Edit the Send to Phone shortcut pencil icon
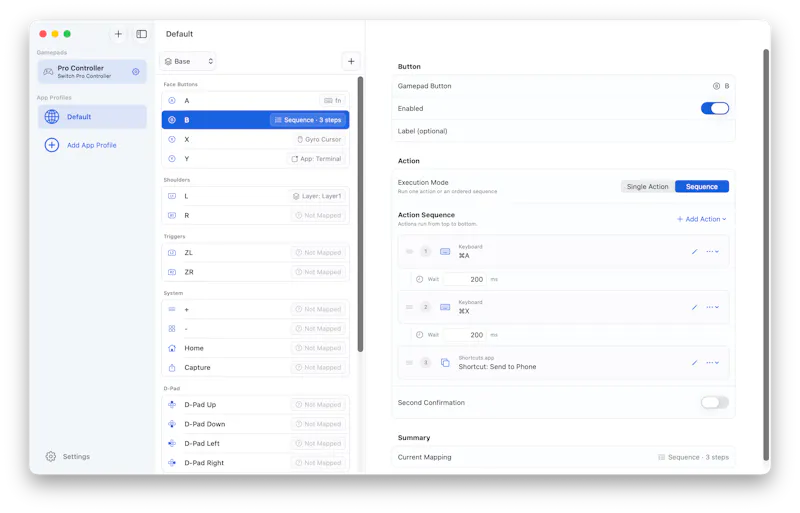Screen dimensions: 800x513 pyautogui.click(x=694, y=363)
